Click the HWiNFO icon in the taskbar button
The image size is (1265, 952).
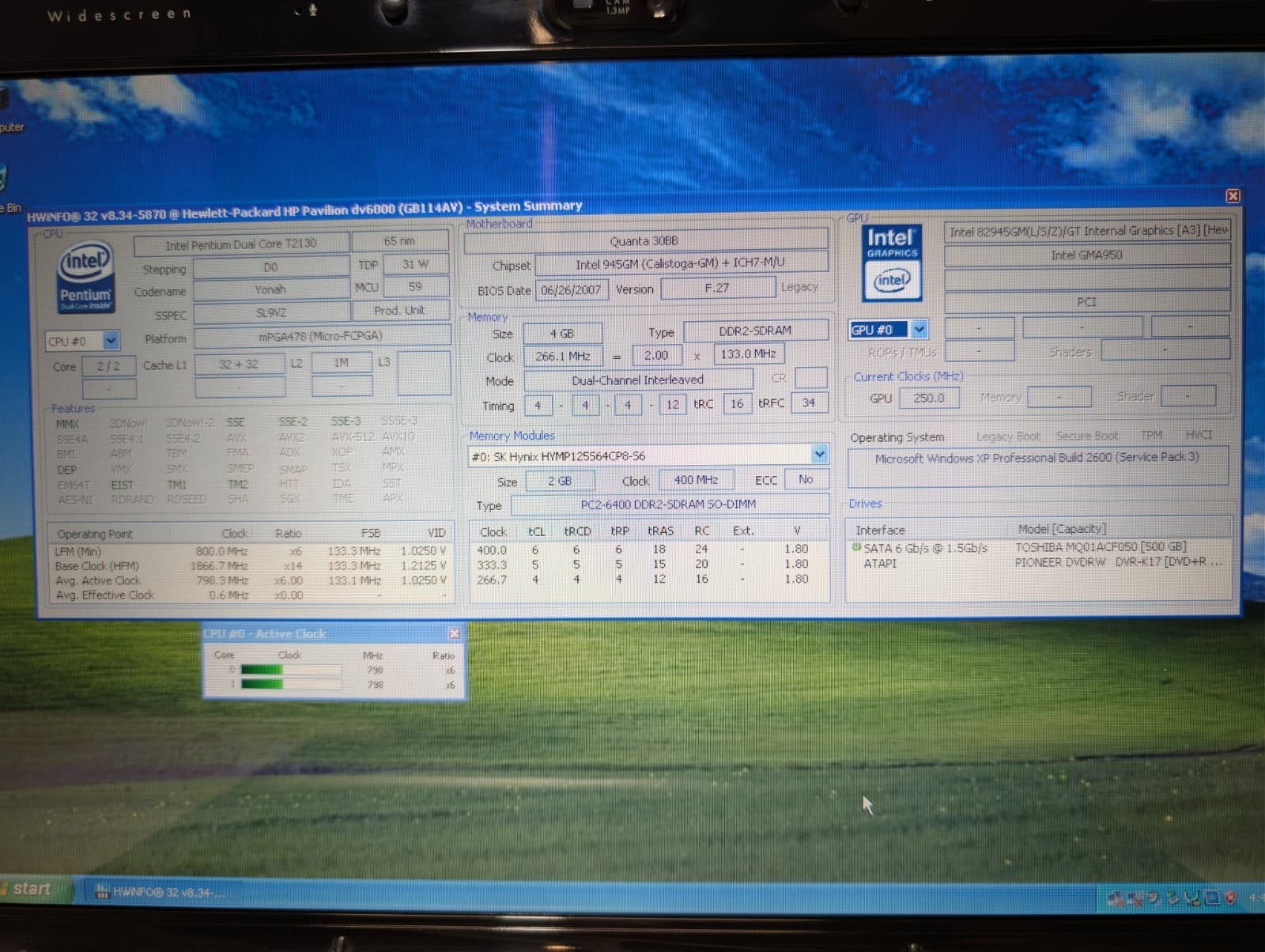coord(102,892)
